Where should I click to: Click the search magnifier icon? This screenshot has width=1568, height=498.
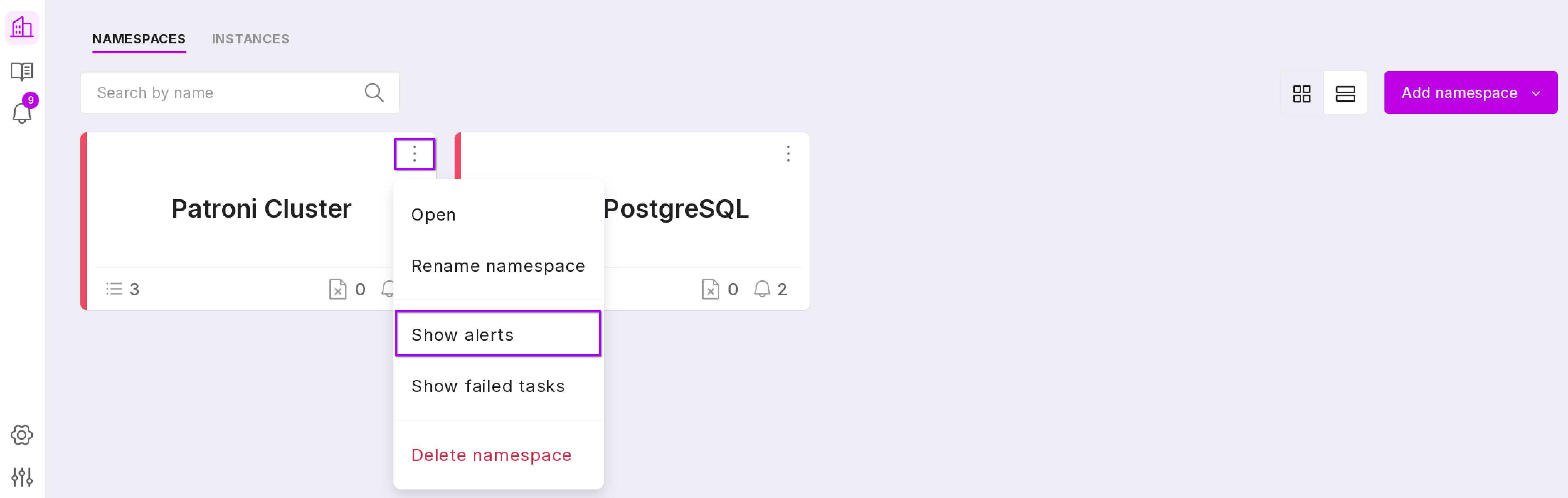(x=374, y=92)
